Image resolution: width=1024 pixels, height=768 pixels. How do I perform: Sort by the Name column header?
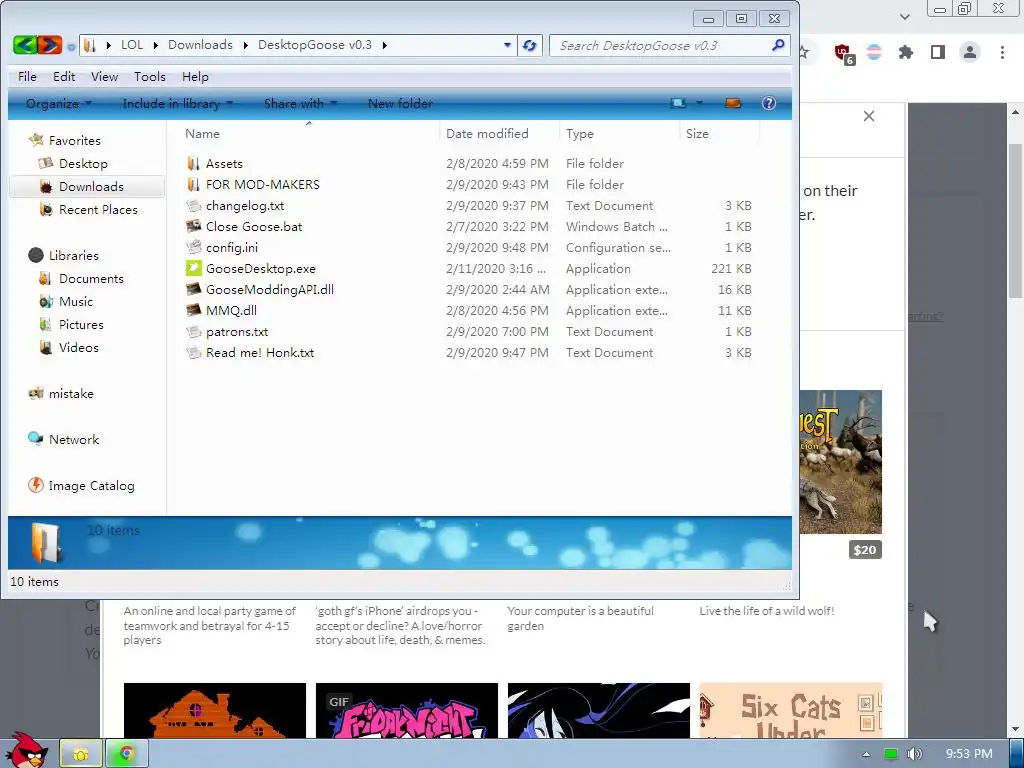coord(309,134)
